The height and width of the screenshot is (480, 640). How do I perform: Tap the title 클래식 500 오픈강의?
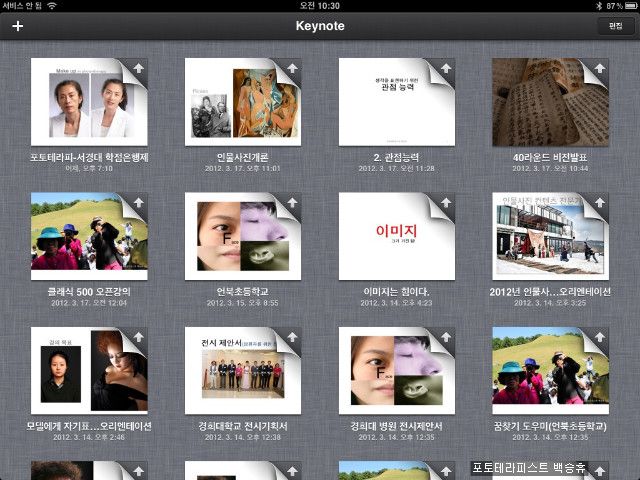pos(89,292)
